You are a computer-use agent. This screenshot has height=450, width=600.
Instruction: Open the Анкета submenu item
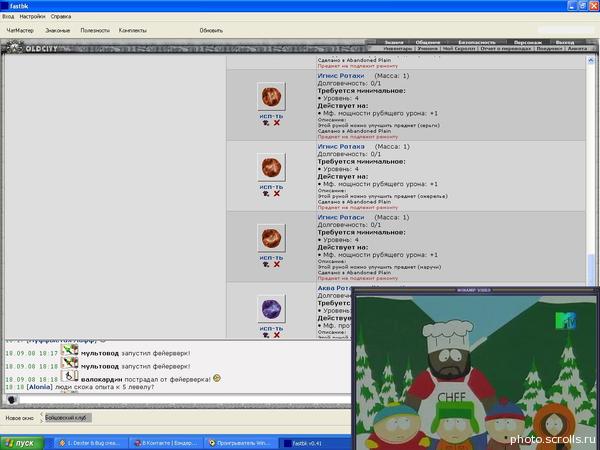pyautogui.click(x=577, y=49)
